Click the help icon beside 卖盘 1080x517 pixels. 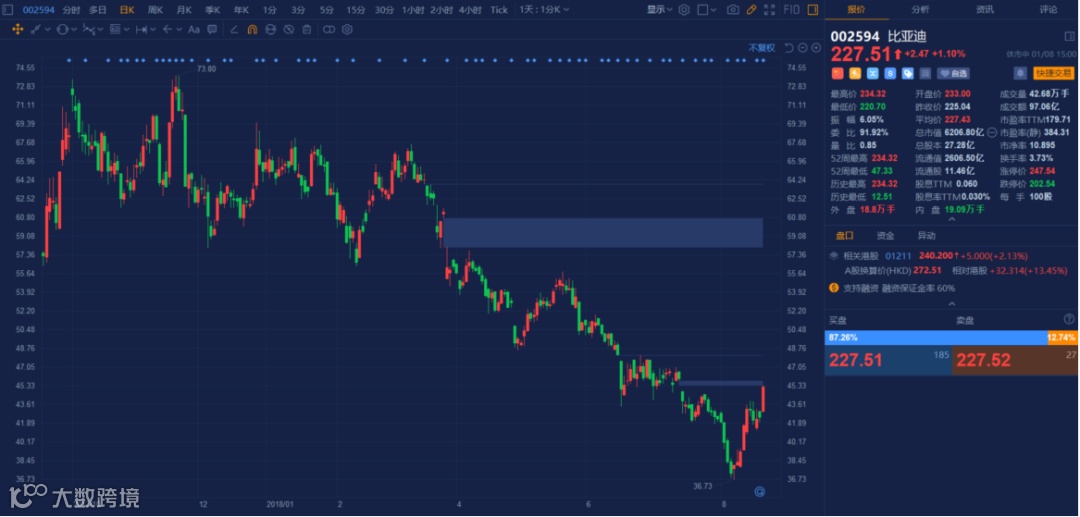(1069, 319)
